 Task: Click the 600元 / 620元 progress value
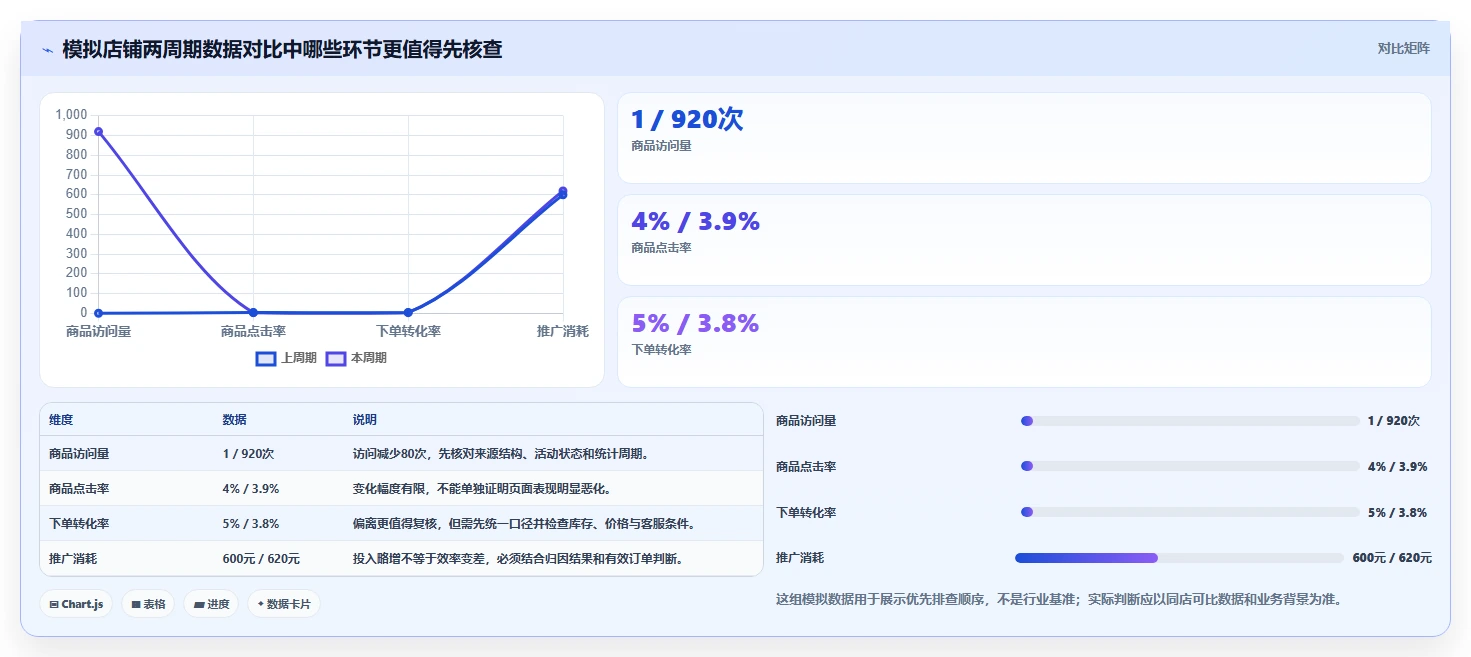coord(1392,558)
